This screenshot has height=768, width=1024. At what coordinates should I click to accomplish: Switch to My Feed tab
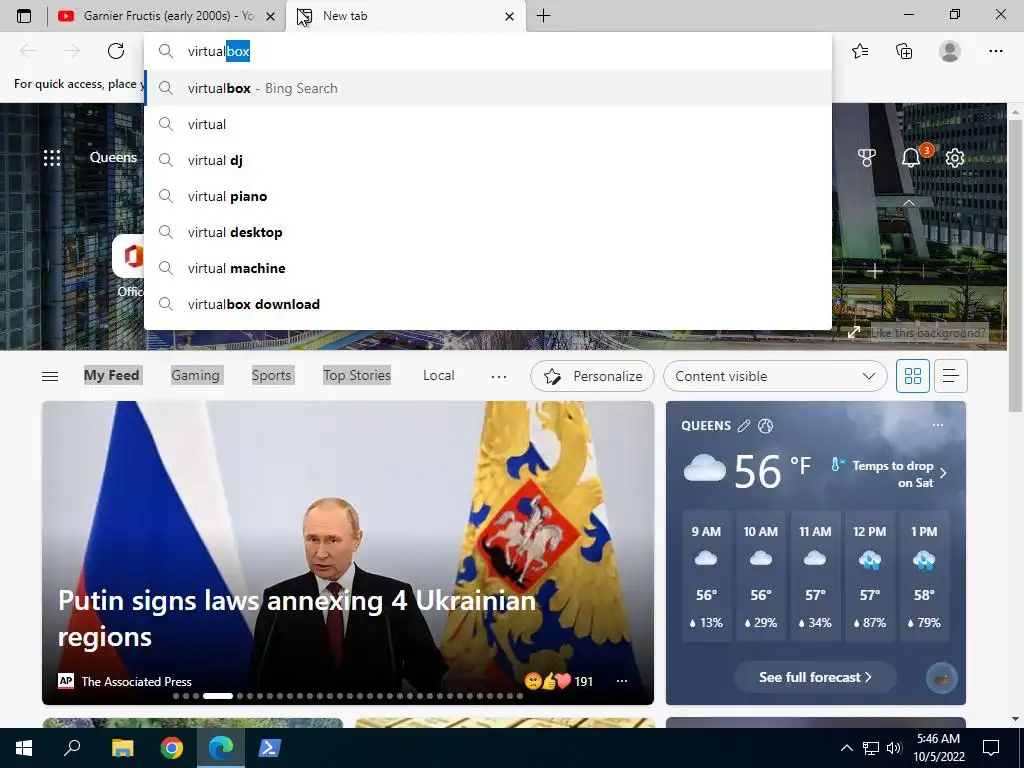(111, 376)
